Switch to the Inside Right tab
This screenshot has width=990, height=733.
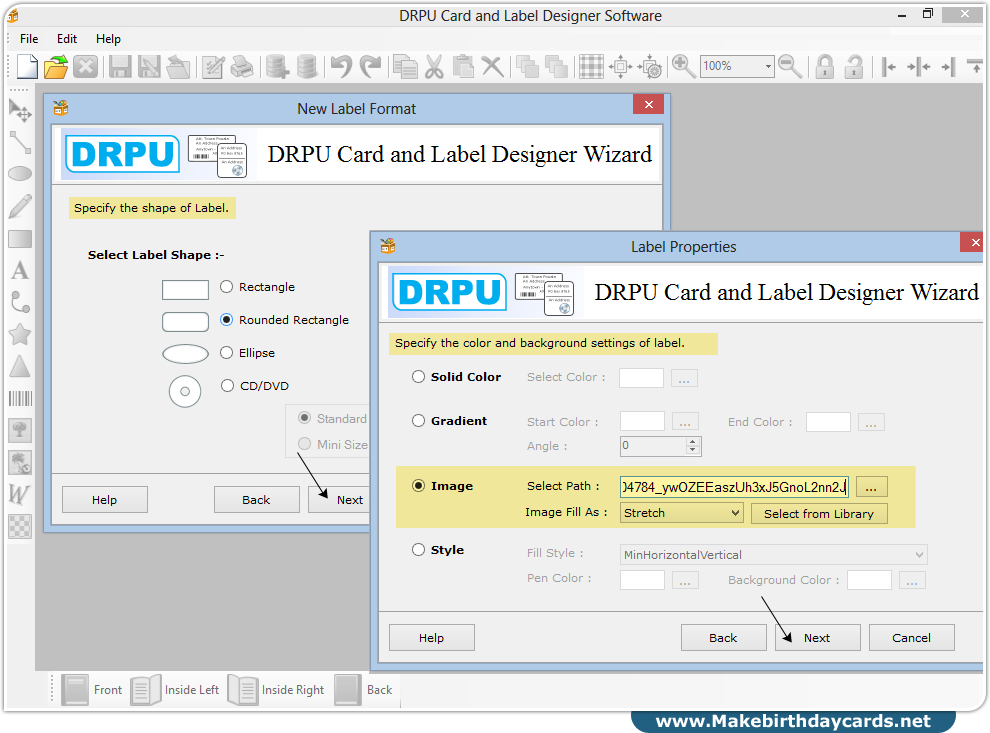276,690
